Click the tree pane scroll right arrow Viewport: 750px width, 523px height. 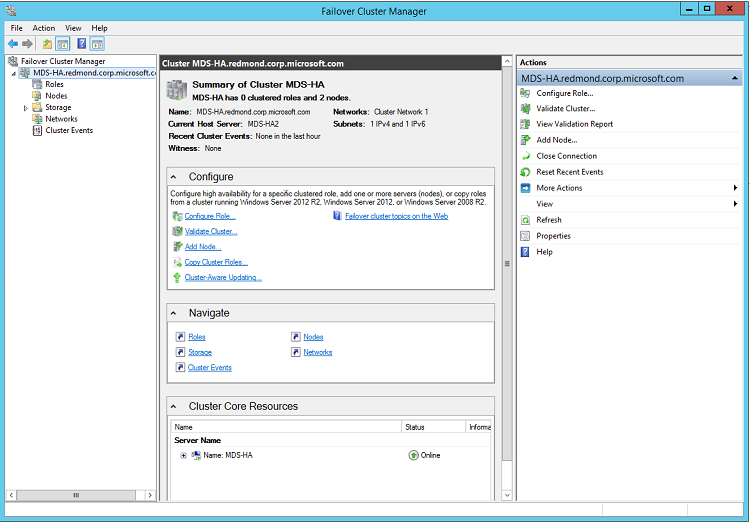[x=150, y=495]
